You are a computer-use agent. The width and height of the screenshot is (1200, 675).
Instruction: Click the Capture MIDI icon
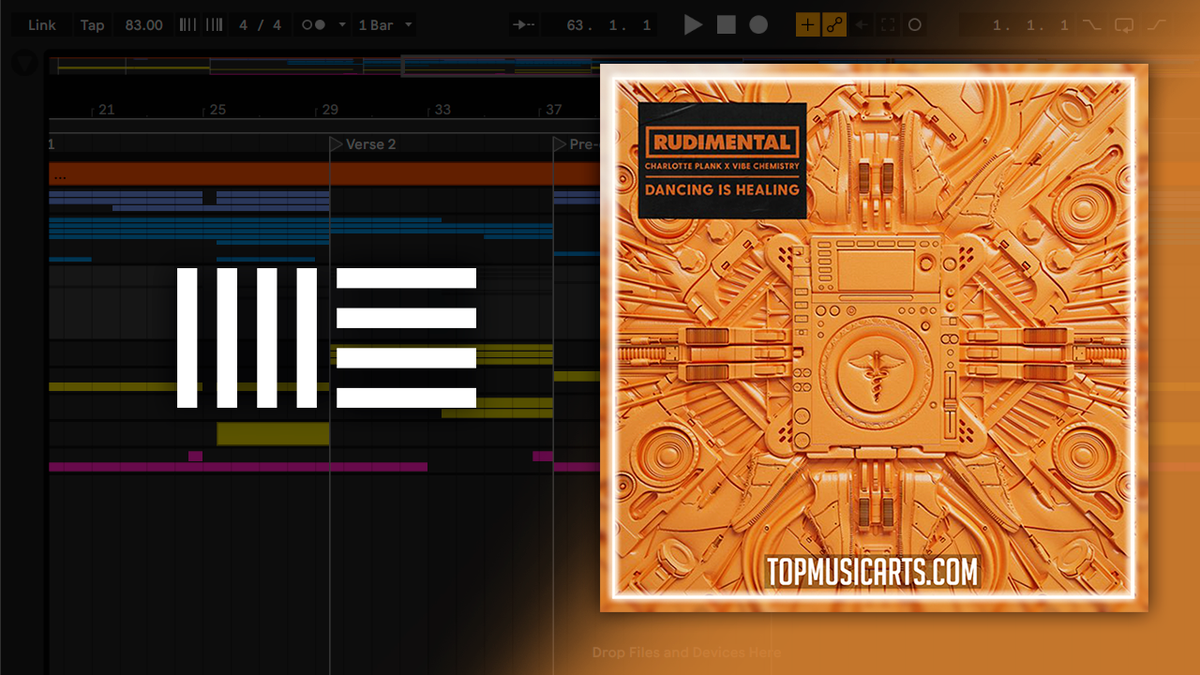click(887, 25)
